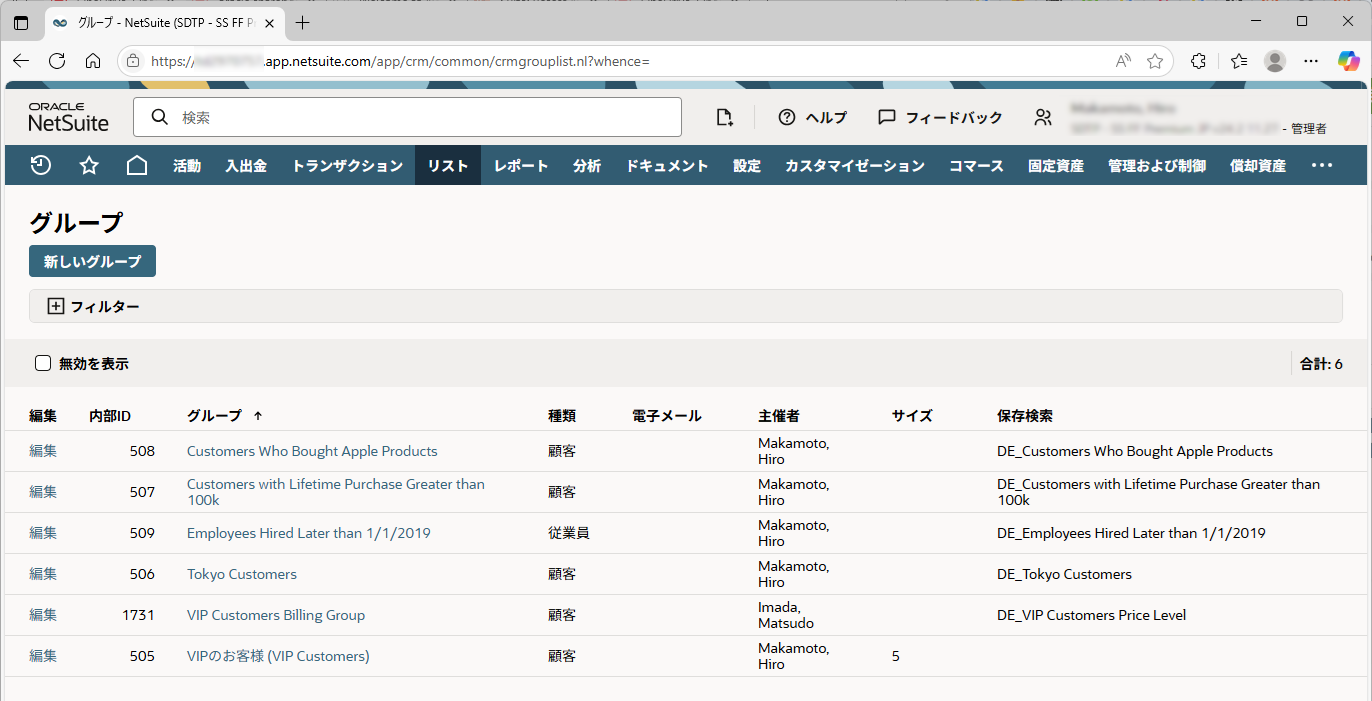Go back with browser back arrow
Image resolution: width=1372 pixels, height=701 pixels.
21,61
